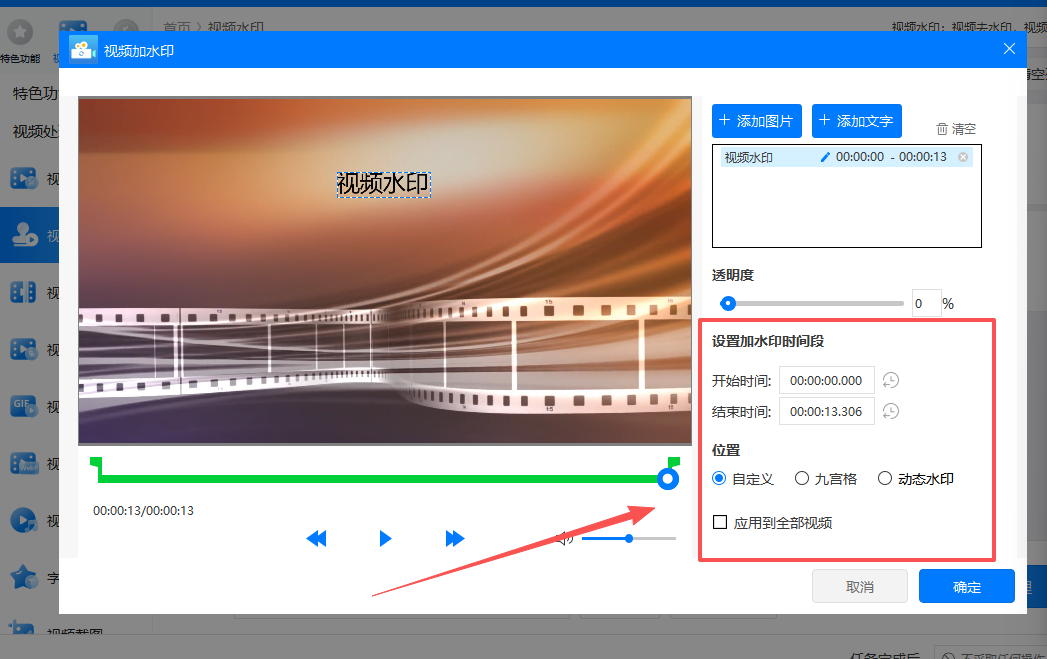Click inside the 开始时间 input field
1047x659 pixels.
[x=826, y=380]
